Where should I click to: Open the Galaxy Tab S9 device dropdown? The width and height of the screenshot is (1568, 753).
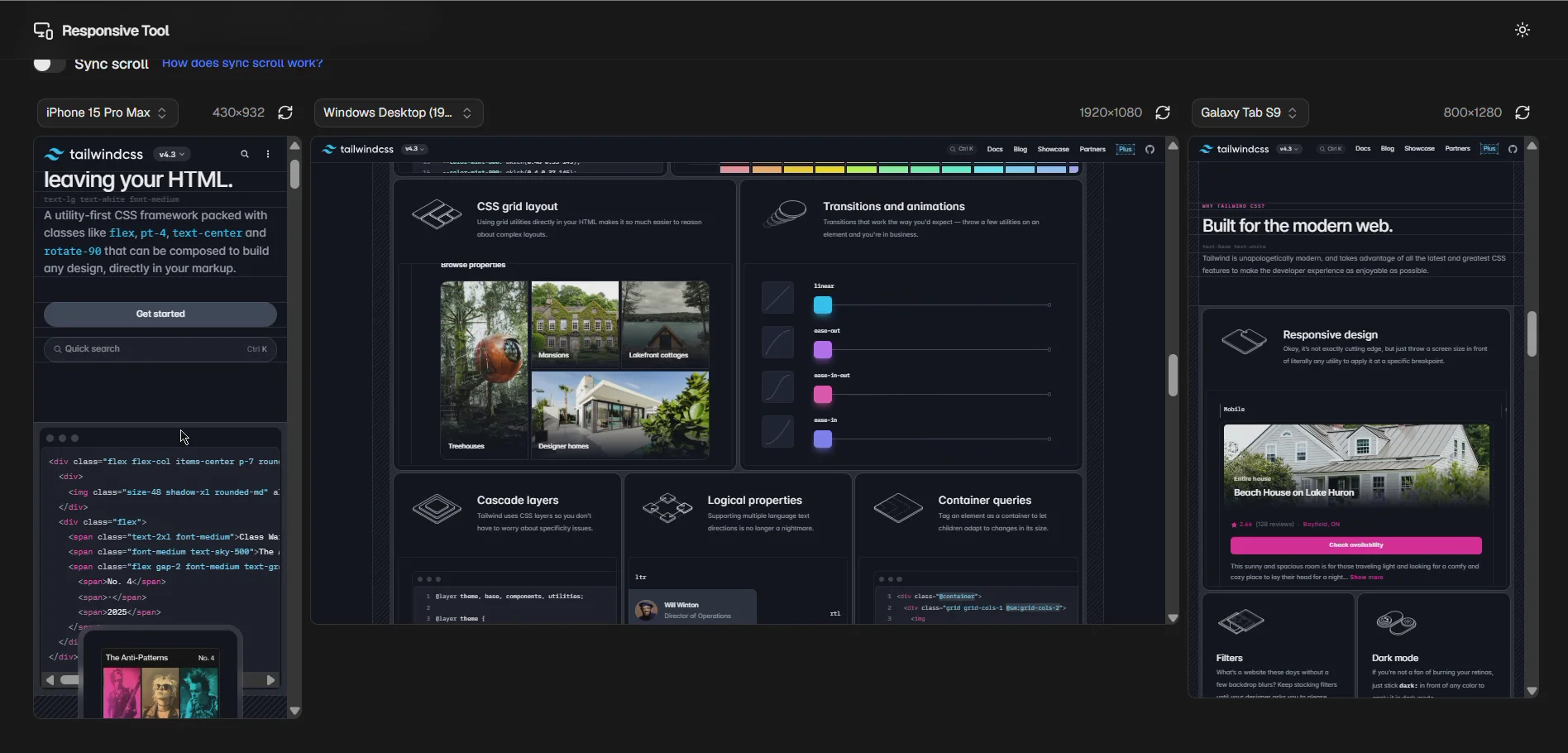pyautogui.click(x=1250, y=113)
